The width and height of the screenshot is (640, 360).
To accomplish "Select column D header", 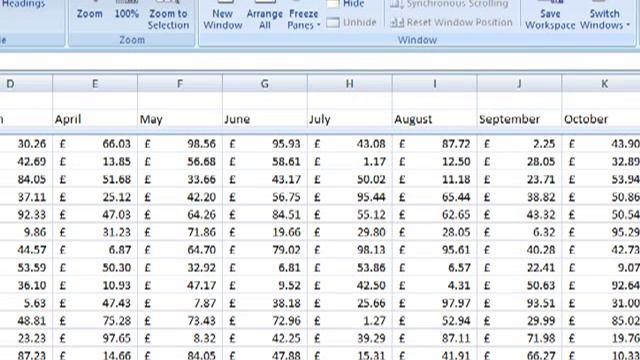I will (26, 84).
